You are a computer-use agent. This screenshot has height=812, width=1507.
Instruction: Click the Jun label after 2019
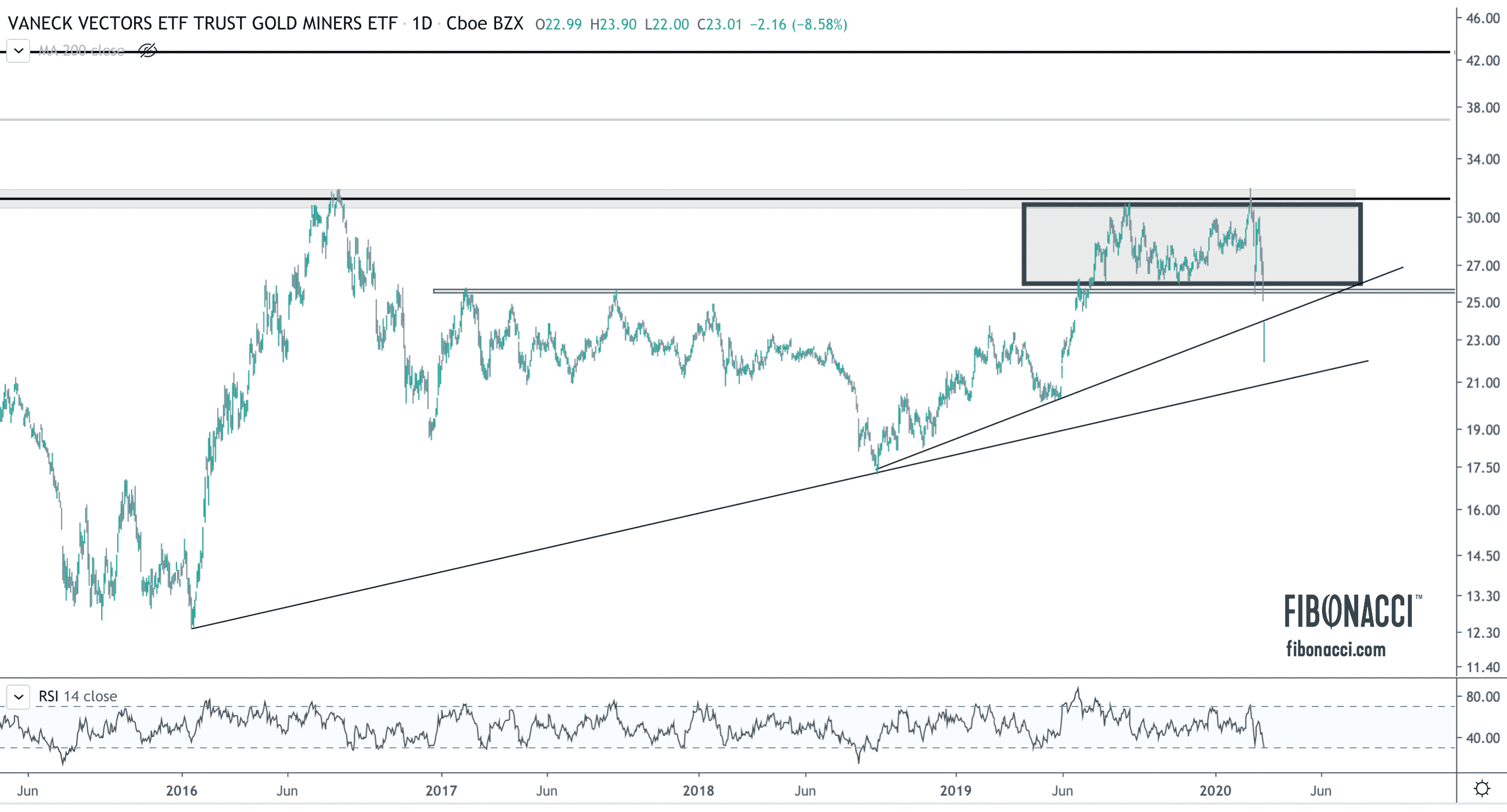tap(1062, 791)
